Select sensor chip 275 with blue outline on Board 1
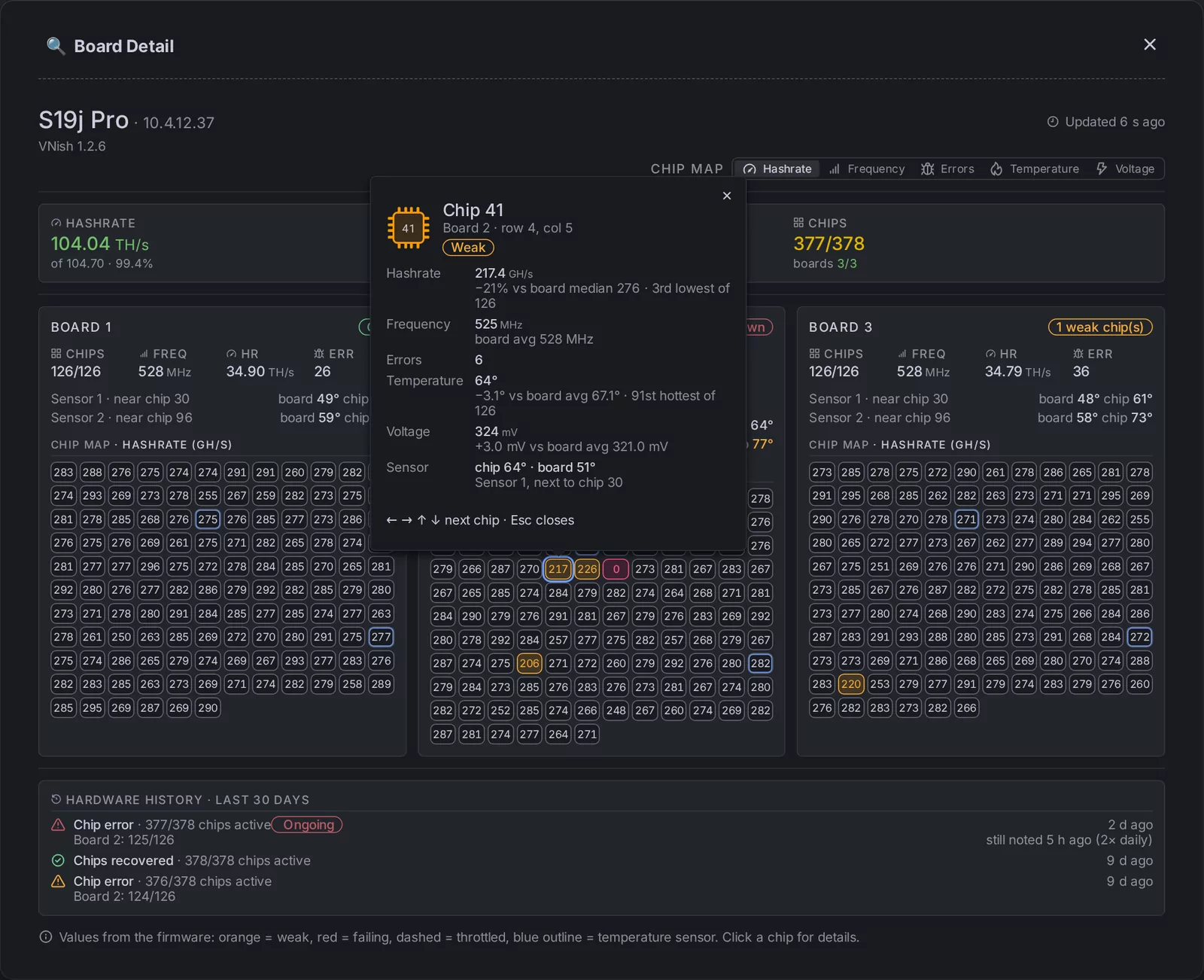The height and width of the screenshot is (980, 1204). (x=208, y=519)
